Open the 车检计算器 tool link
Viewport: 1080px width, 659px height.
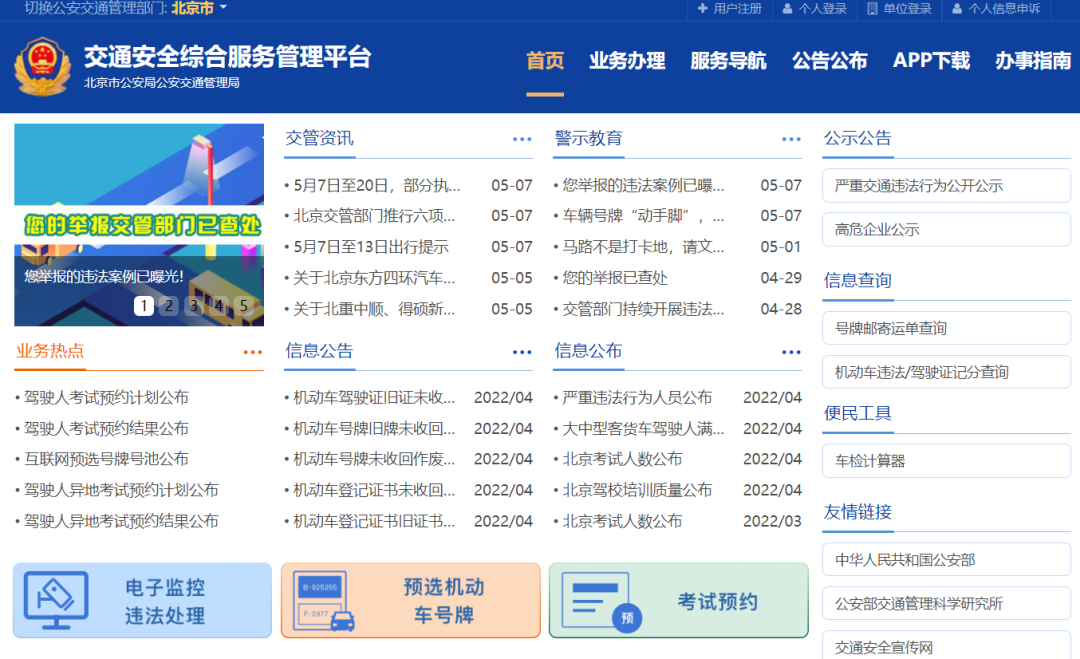(x=945, y=461)
